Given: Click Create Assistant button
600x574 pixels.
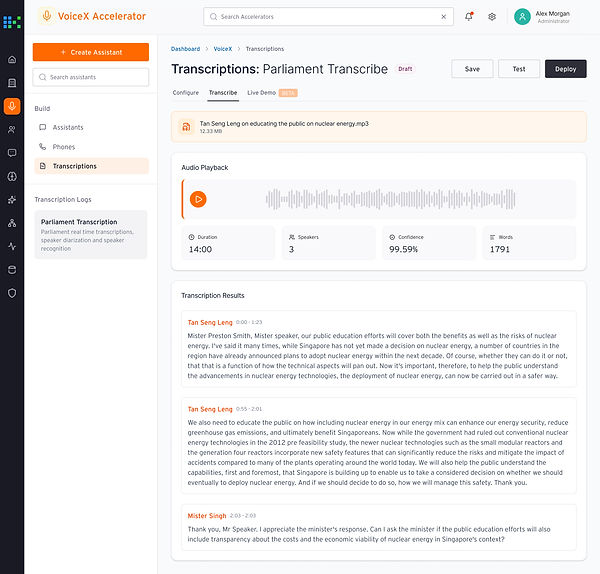Looking at the screenshot, I should click(x=91, y=52).
